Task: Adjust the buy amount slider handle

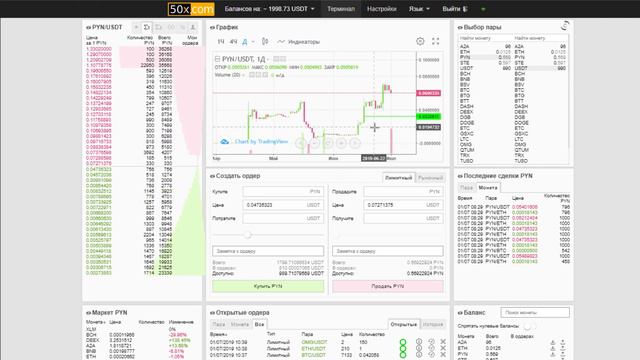Action: tap(247, 235)
